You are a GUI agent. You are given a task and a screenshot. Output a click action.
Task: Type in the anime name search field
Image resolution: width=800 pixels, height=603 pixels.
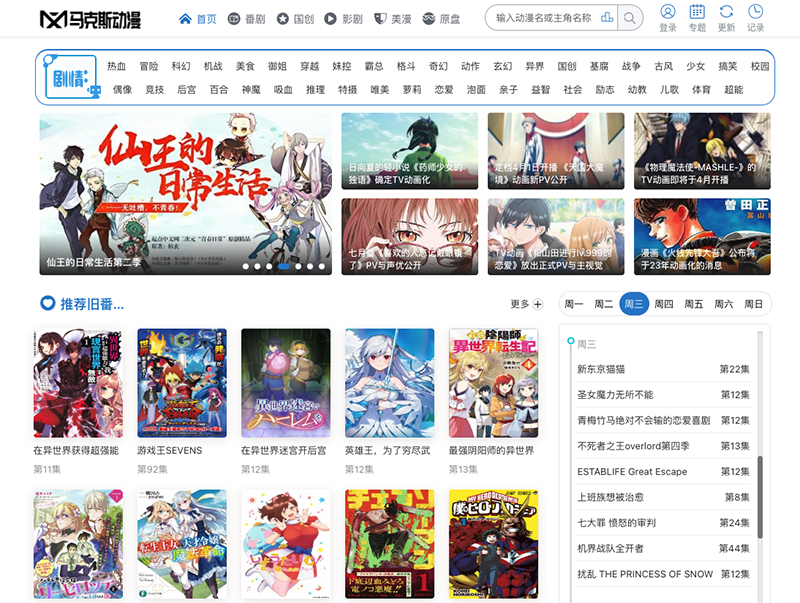pyautogui.click(x=543, y=18)
